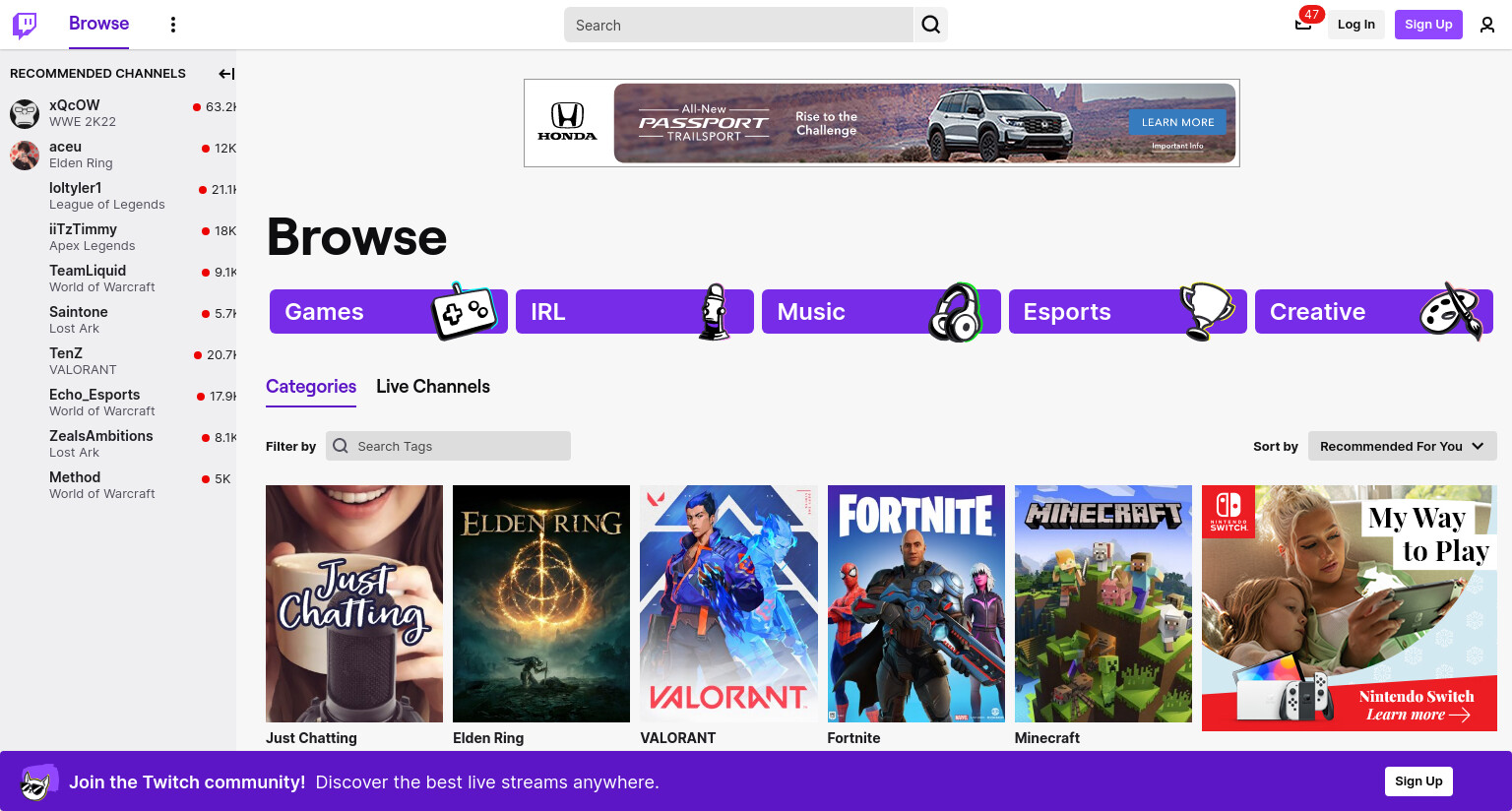Click the Creative palette icon

(1451, 311)
